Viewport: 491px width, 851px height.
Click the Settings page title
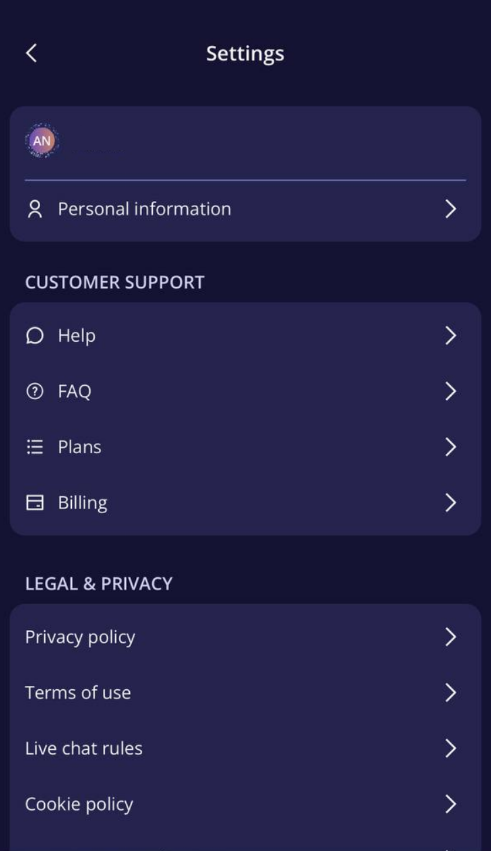(245, 54)
